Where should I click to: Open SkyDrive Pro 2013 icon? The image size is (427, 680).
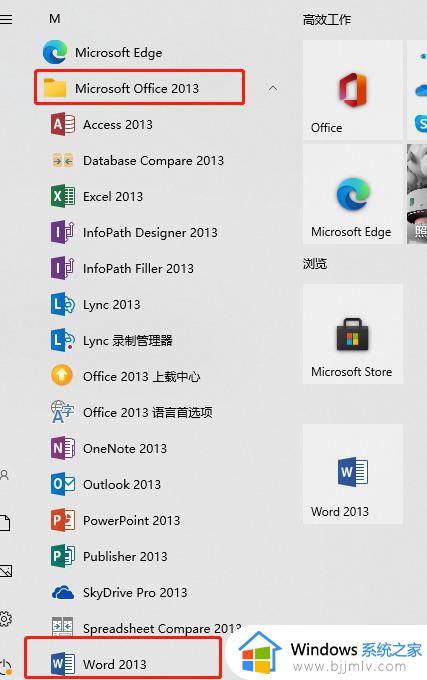tap(63, 592)
